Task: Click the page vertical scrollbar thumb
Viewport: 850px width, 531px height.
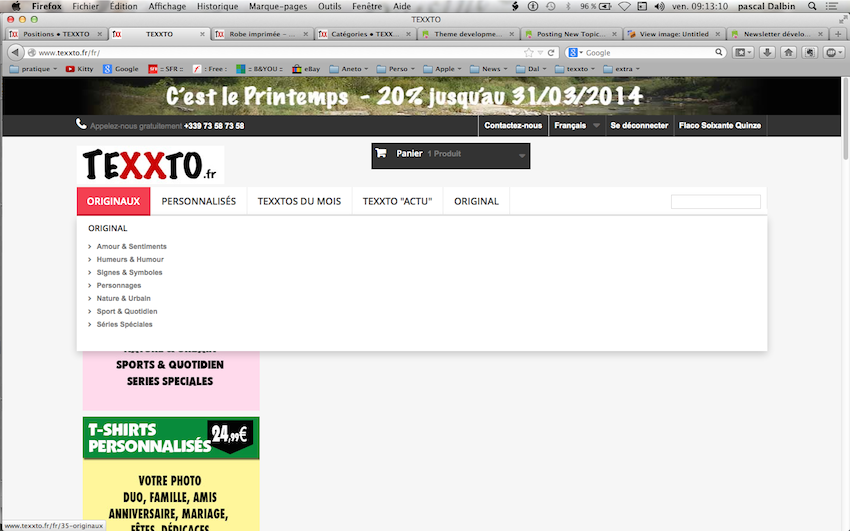Action: pos(845,118)
